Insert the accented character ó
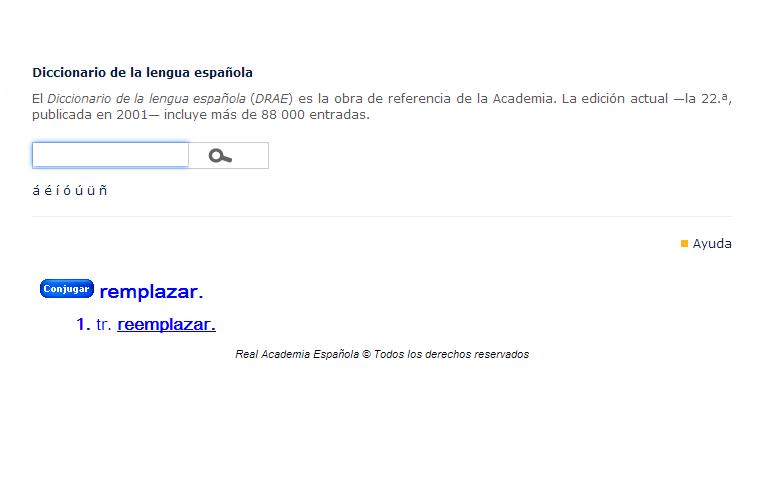Screen dimensions: 783x487 [x=66, y=191]
